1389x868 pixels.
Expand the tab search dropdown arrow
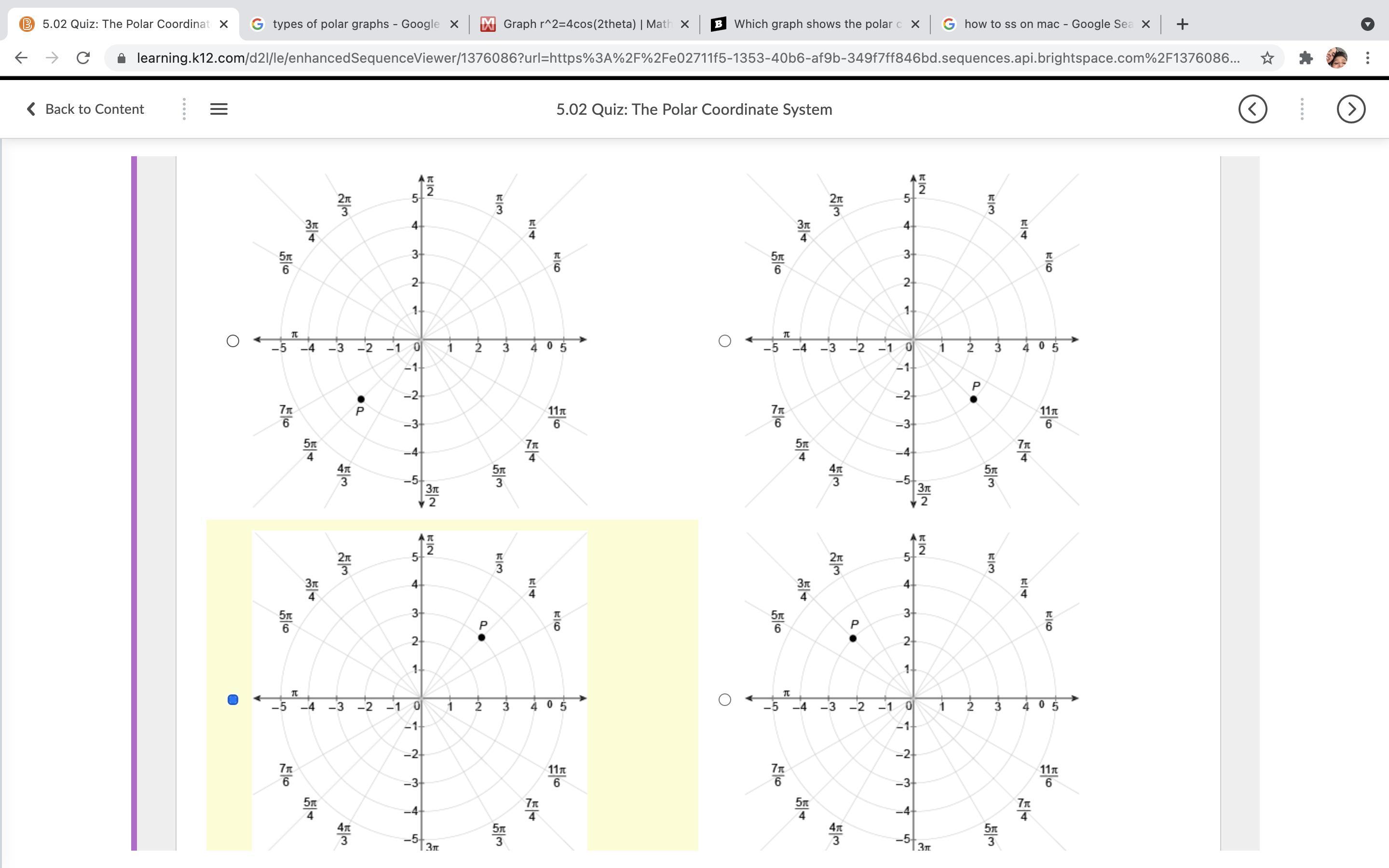[1368, 24]
